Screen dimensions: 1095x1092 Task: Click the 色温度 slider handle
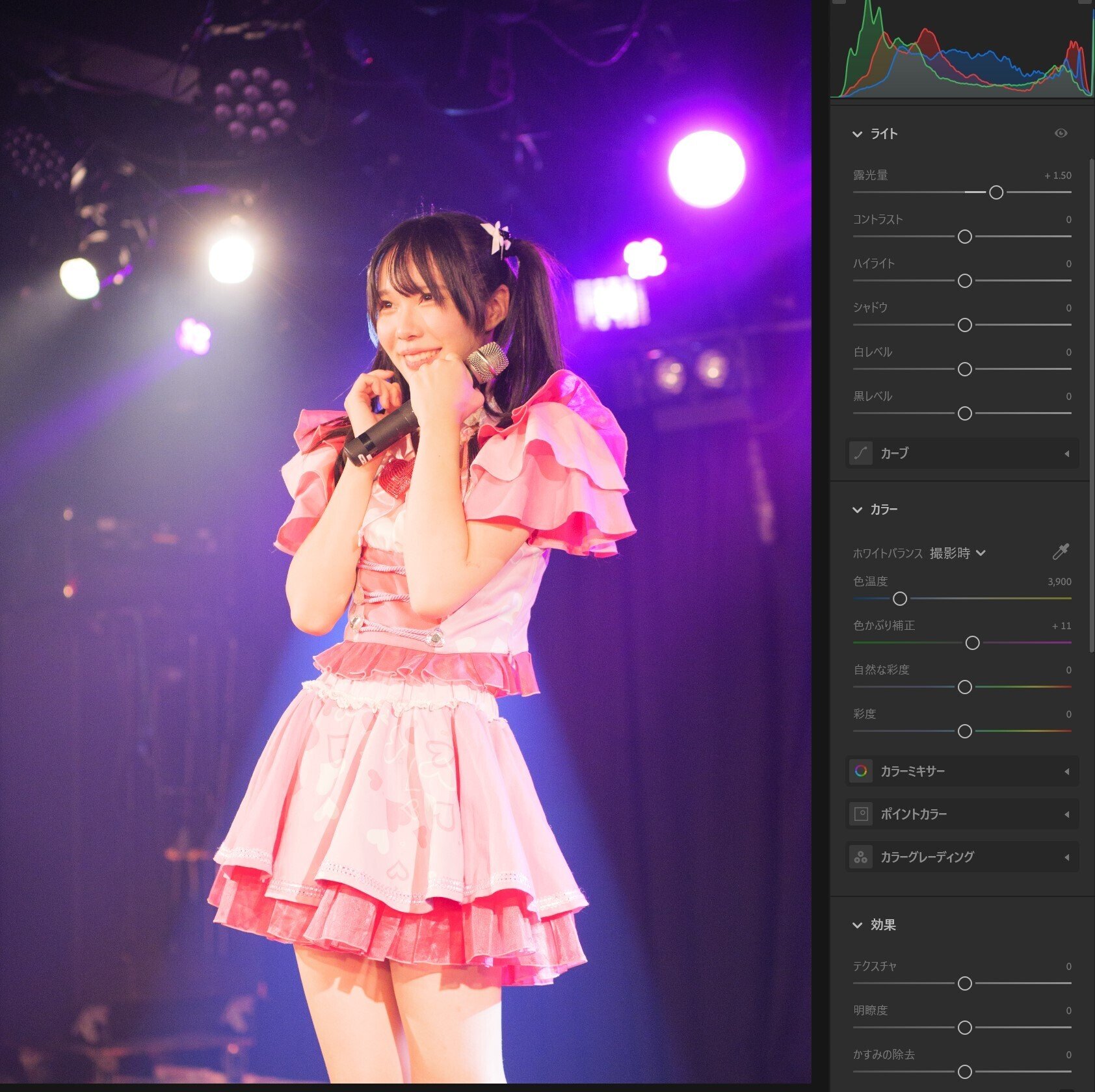coord(900,599)
